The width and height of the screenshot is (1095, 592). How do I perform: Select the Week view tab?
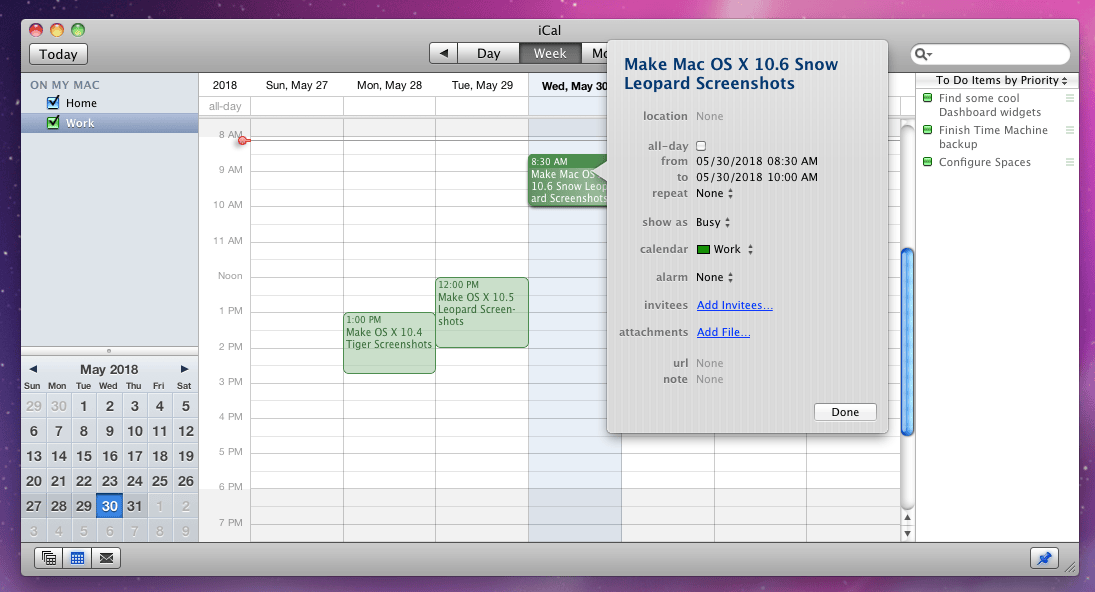click(550, 53)
